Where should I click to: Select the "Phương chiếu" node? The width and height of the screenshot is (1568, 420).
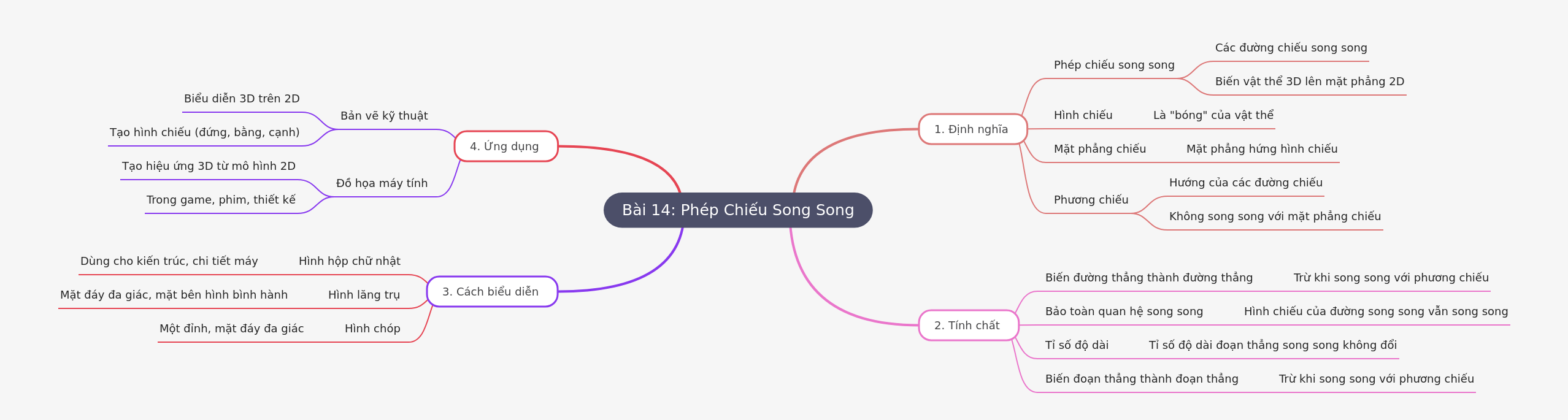pyautogui.click(x=1091, y=200)
